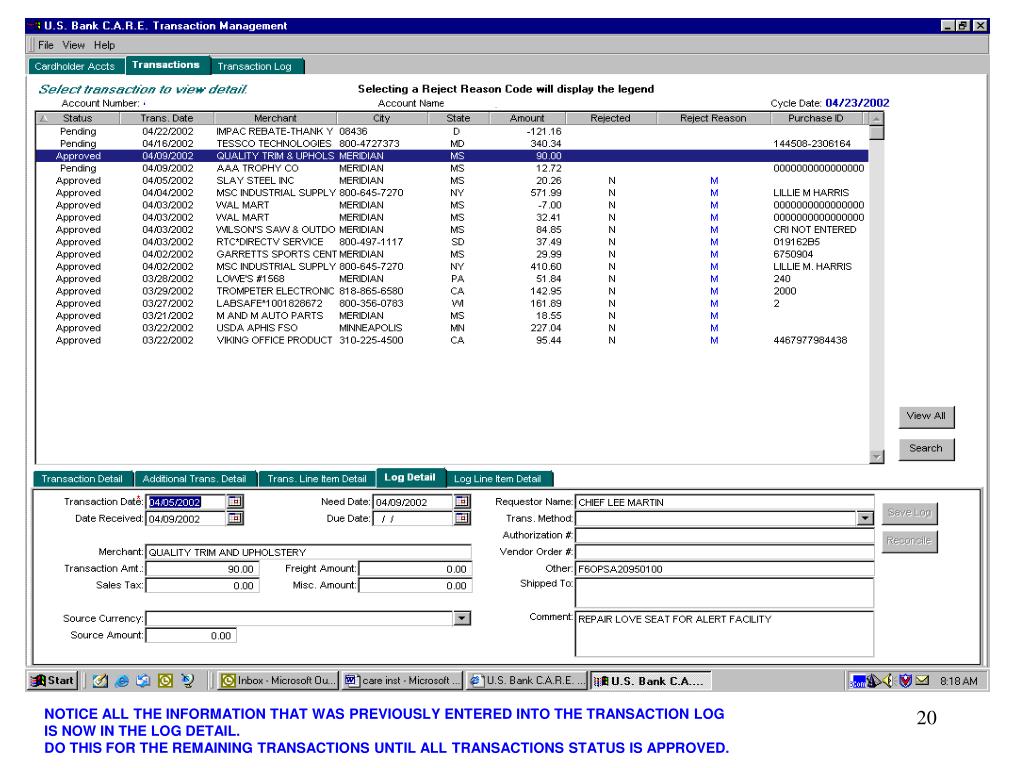Image resolution: width=1024 pixels, height=768 pixels.
Task: Click the volume speaker tray icon
Action: (x=888, y=680)
